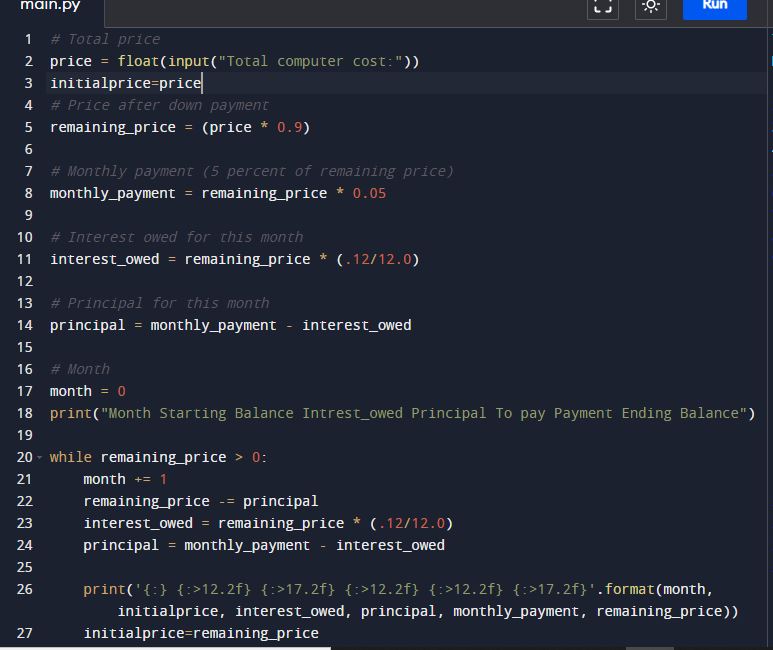773x650 pixels.
Task: Collapse the while loop fold arrow on line 20
Action: click(x=39, y=457)
